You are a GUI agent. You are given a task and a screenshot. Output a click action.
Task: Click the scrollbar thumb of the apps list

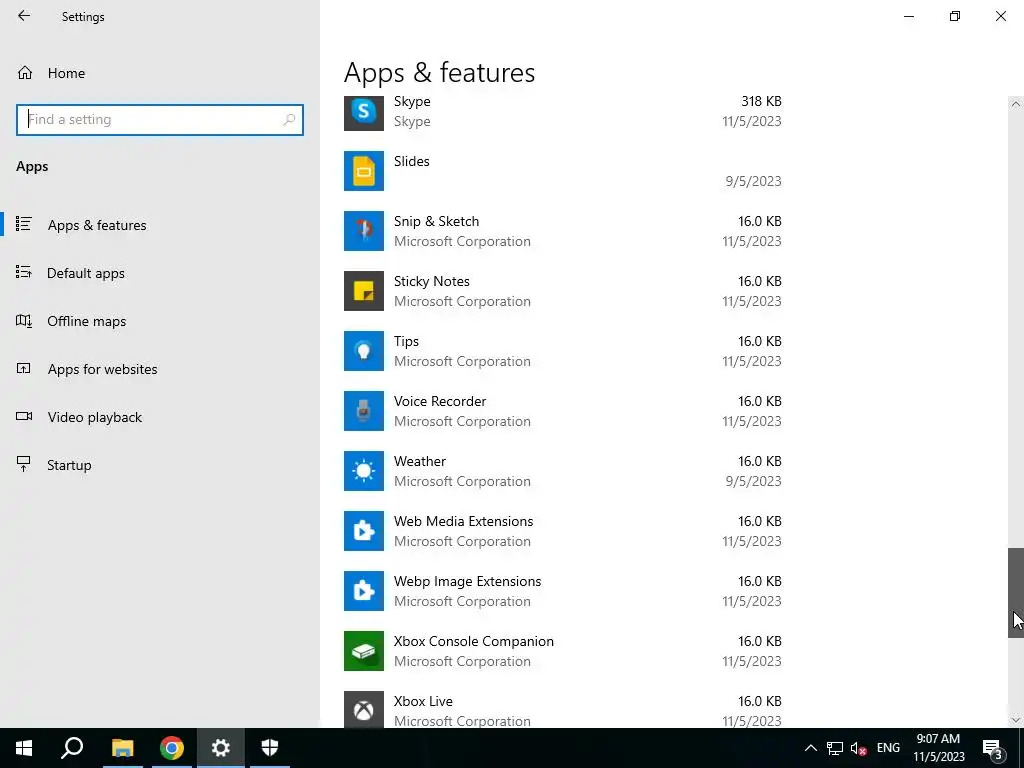(x=1016, y=592)
